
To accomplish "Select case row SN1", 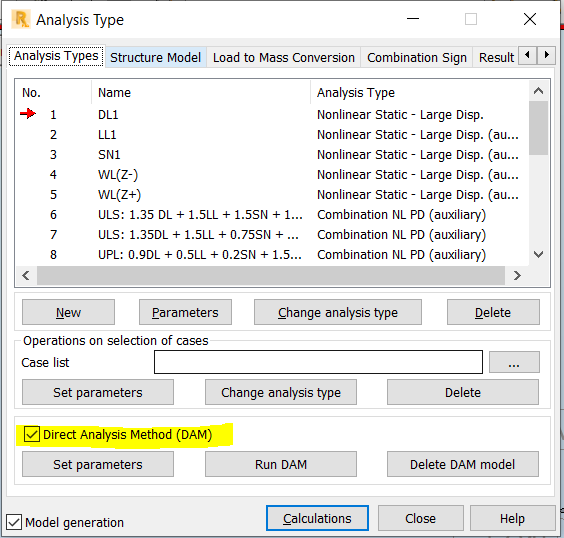I will pos(272,155).
